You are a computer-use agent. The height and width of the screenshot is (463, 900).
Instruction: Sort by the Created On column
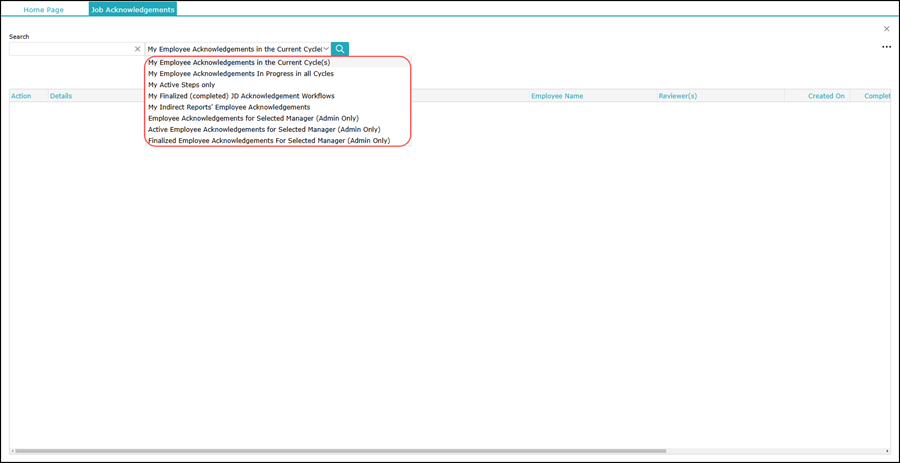tap(826, 96)
